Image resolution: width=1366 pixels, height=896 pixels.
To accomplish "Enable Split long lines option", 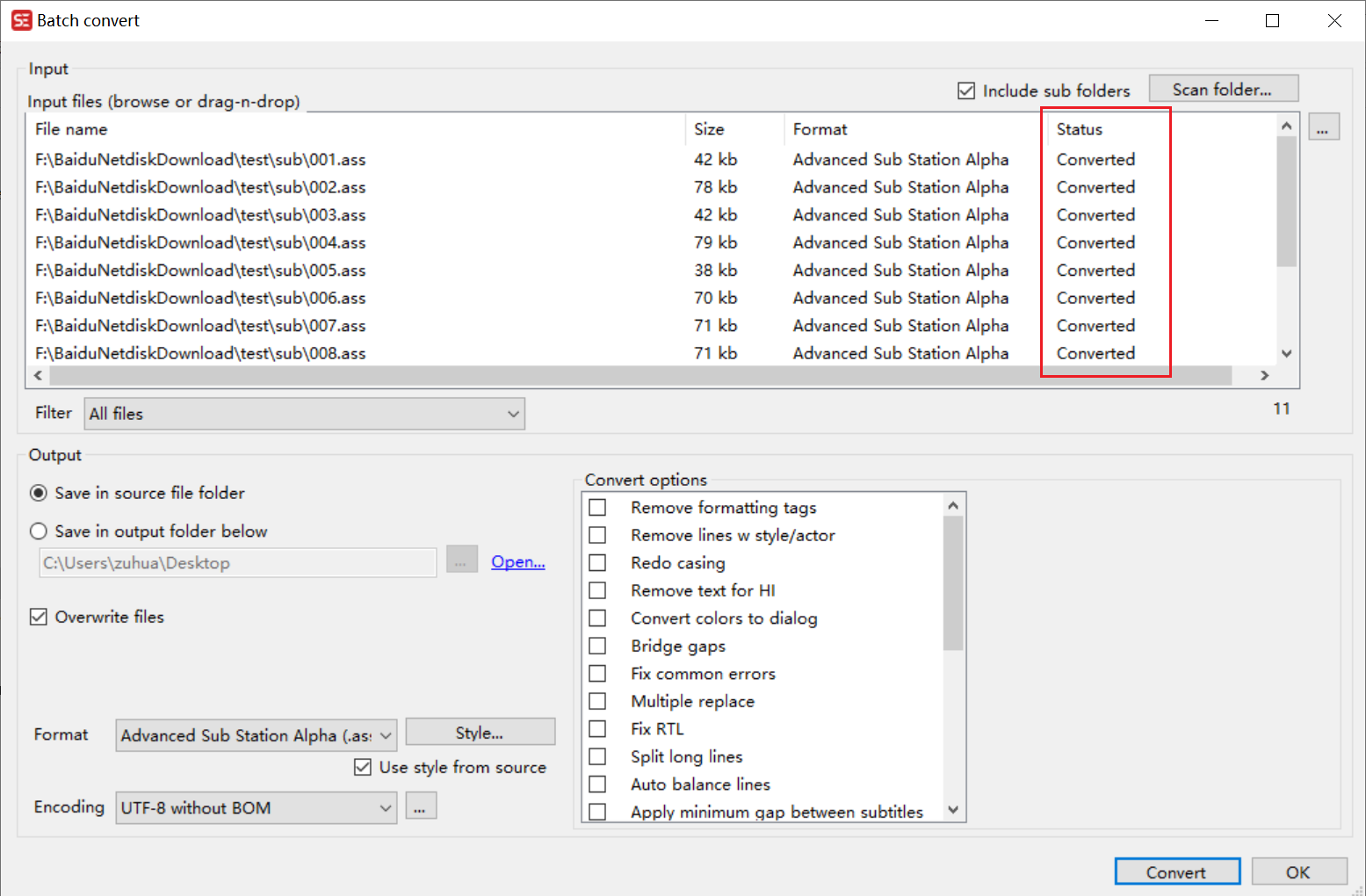I will point(598,756).
